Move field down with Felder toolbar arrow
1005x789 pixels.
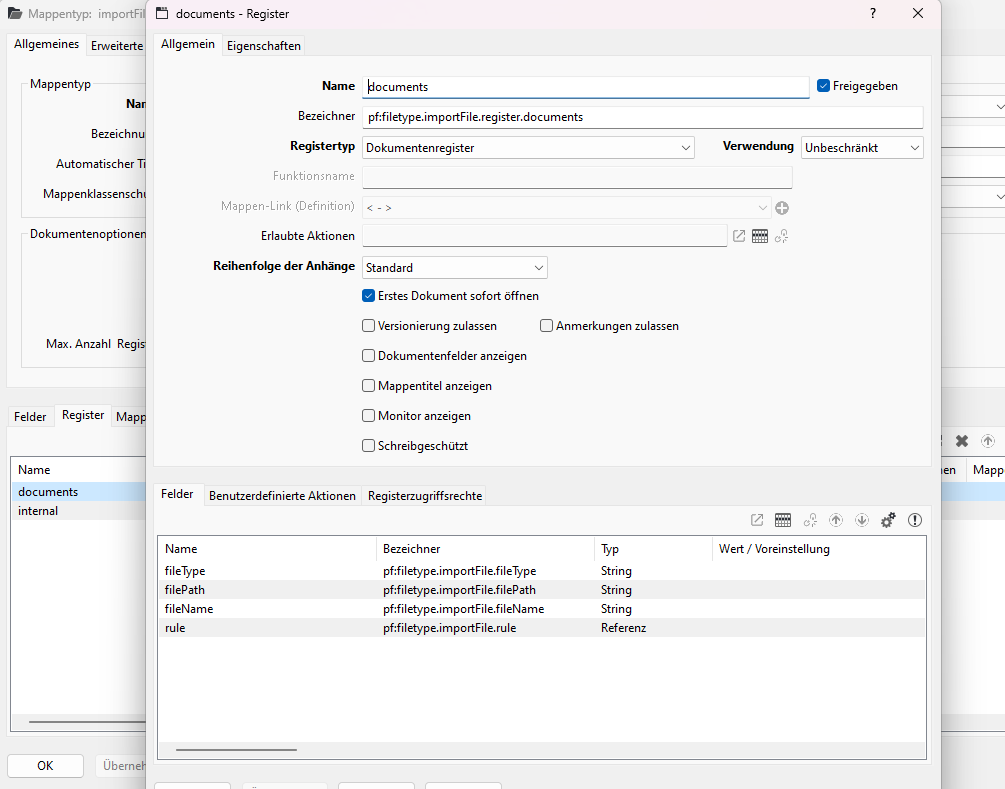tap(862, 520)
